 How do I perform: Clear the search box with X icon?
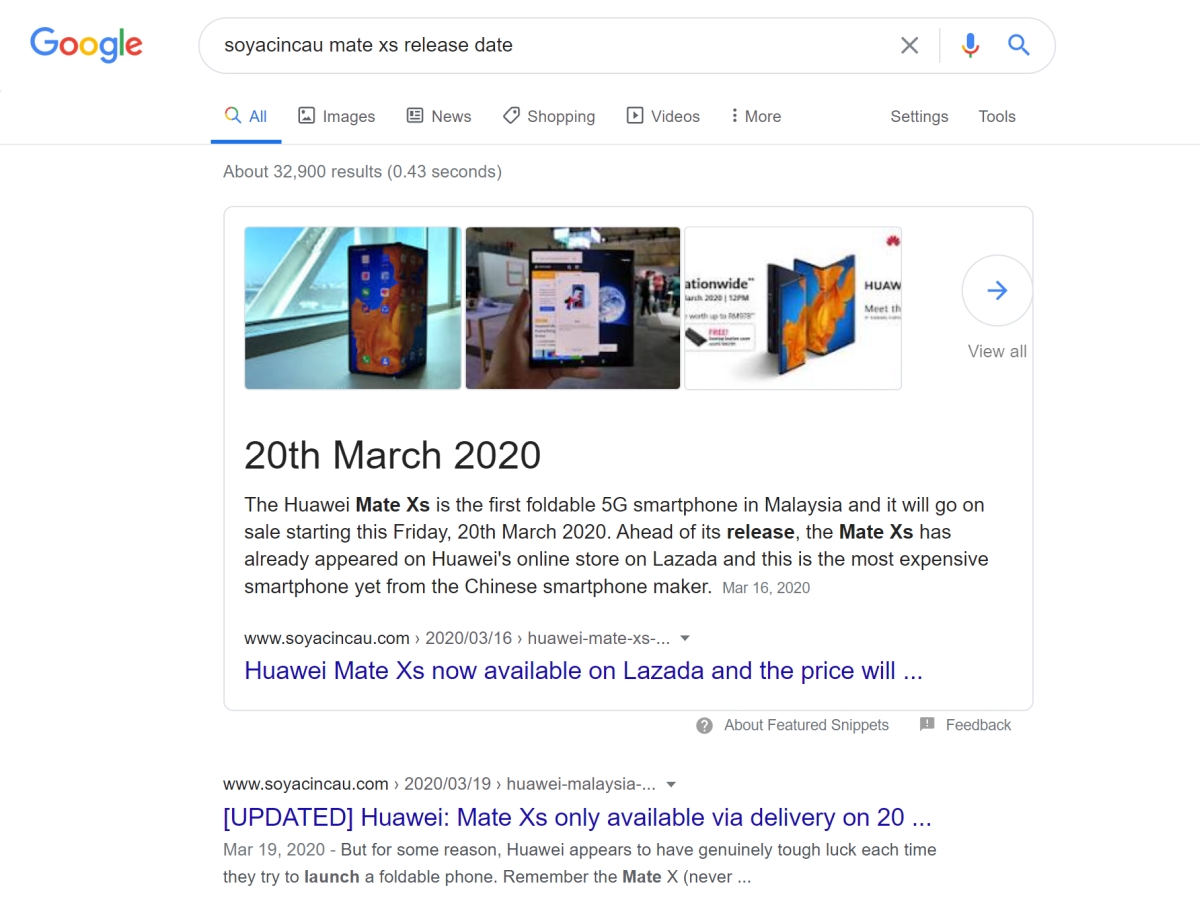[909, 45]
